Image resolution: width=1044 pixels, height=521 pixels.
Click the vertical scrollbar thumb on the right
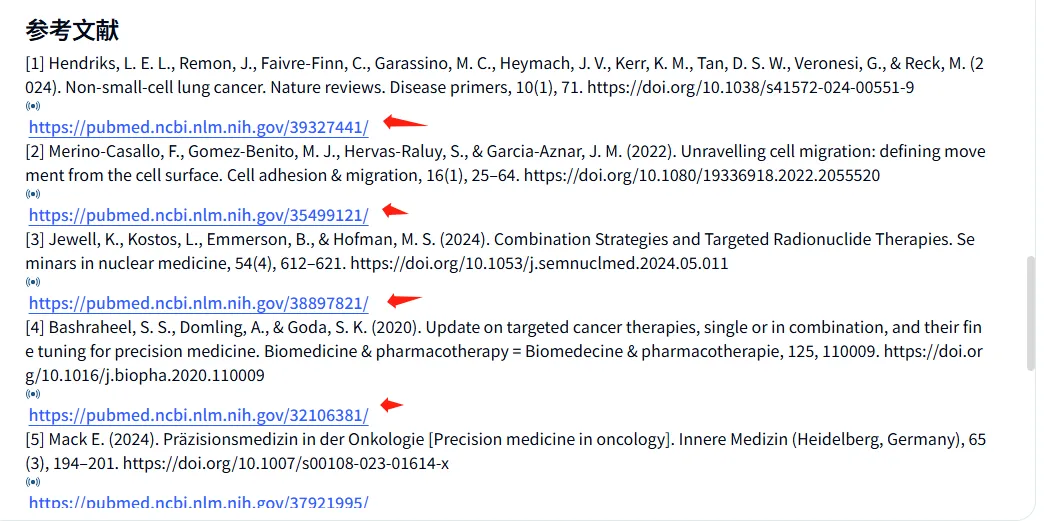(x=1031, y=313)
